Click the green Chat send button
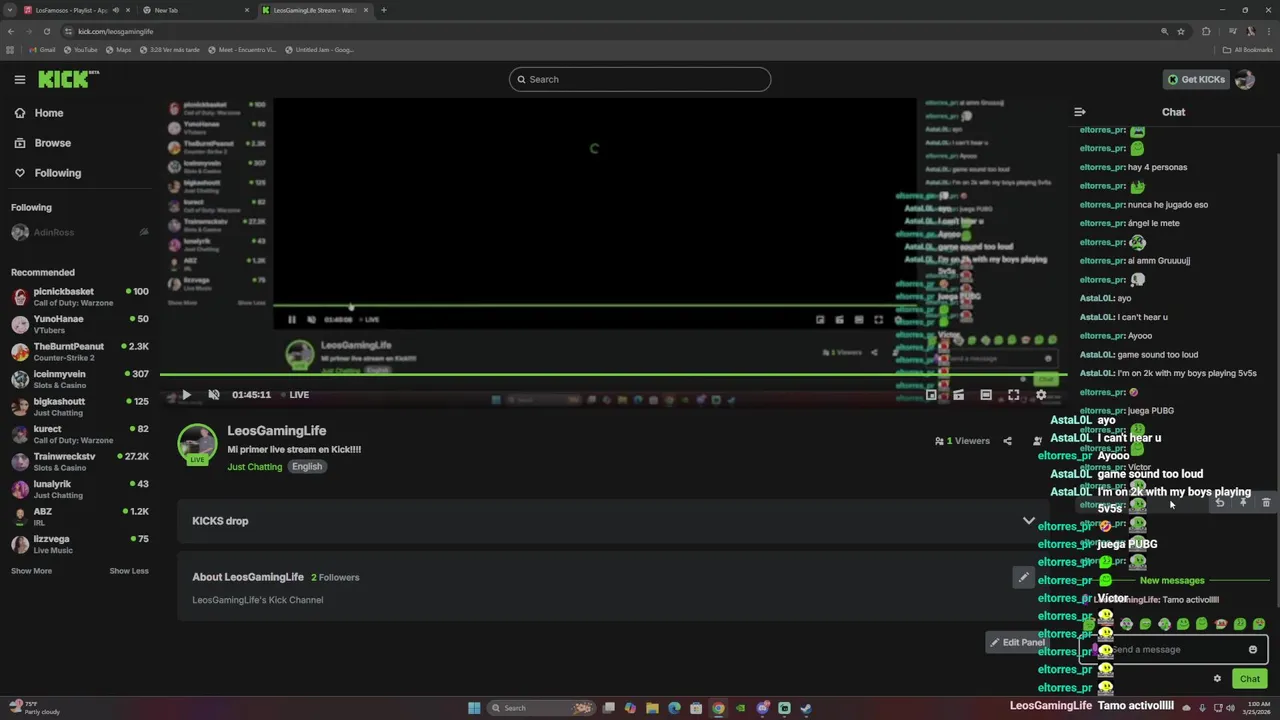This screenshot has width=1280, height=720. [1250, 679]
